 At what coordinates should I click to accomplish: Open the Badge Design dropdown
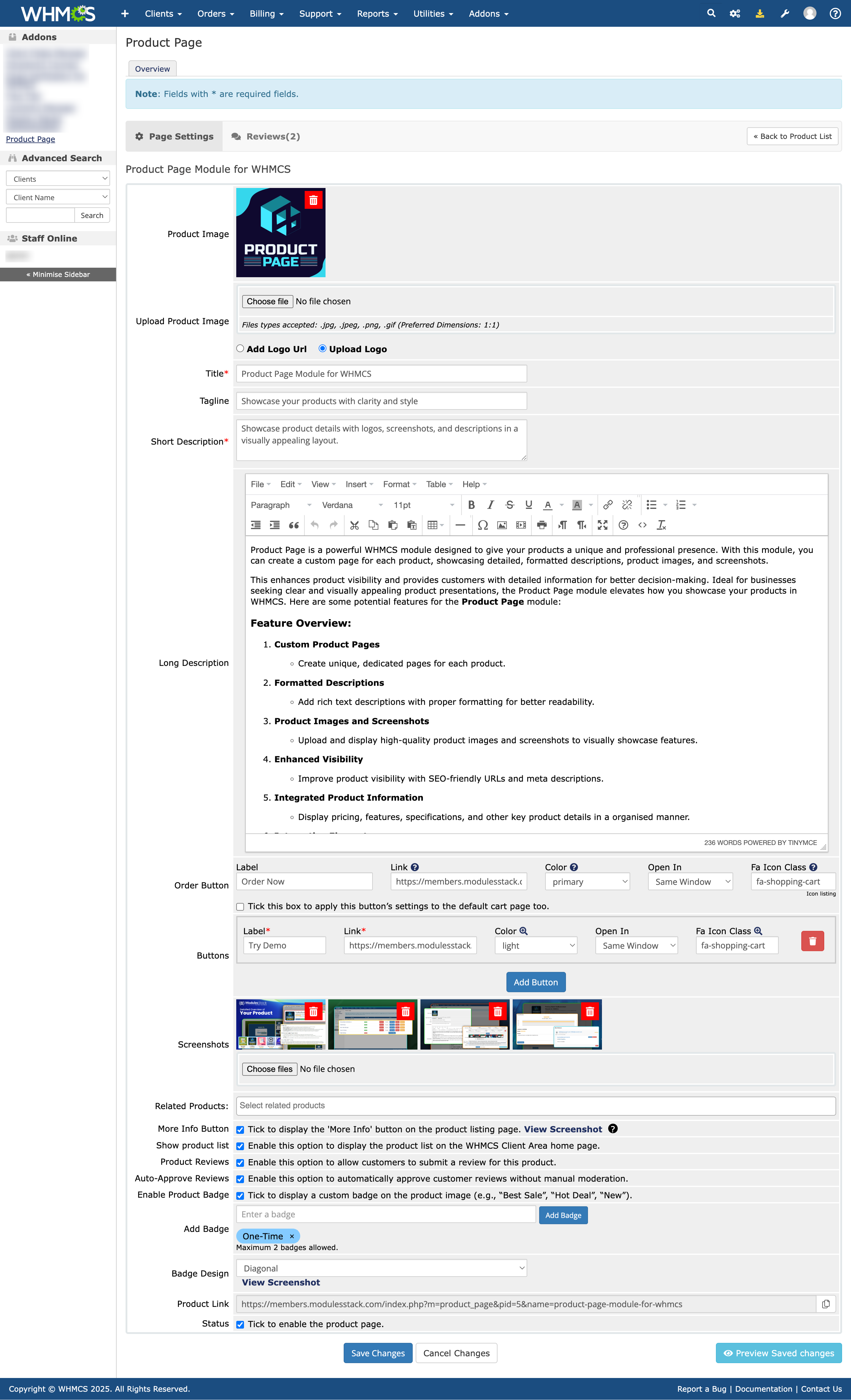click(x=381, y=1268)
